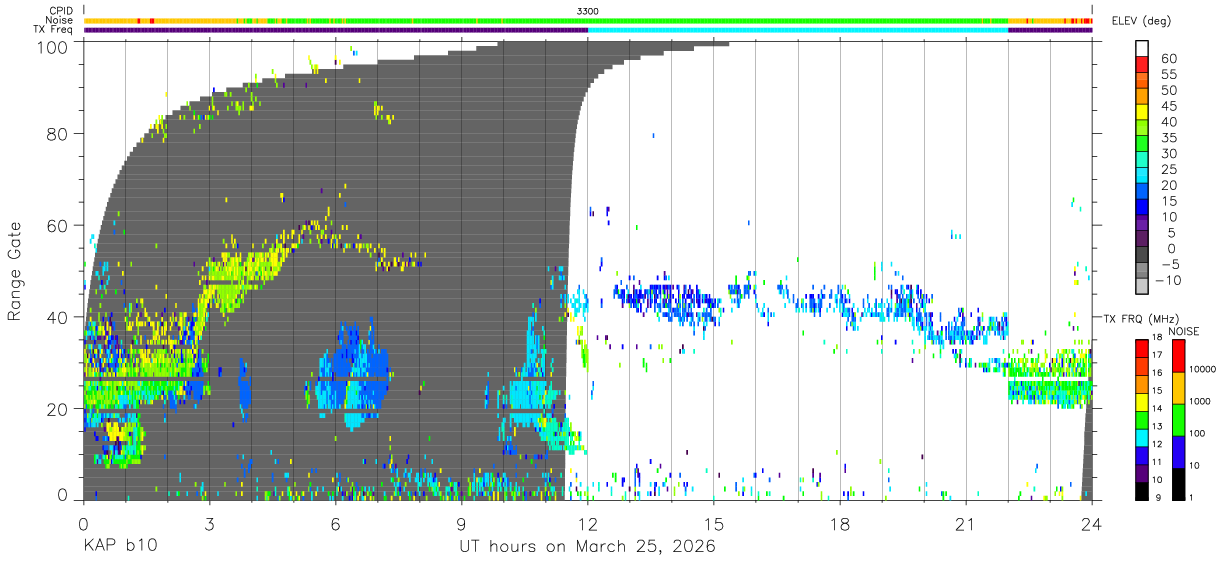Pick the black 1–10 noise swatch

coord(1177,482)
